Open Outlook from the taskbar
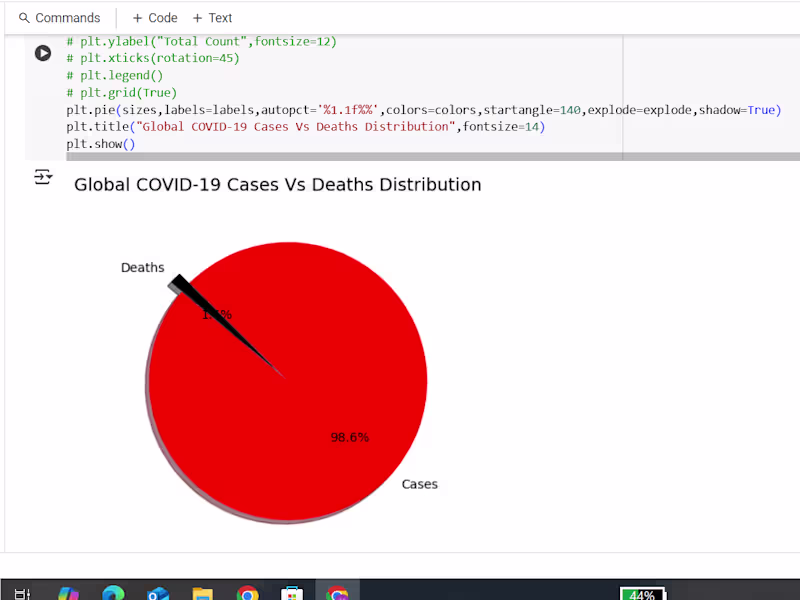Viewport: 800px width, 600px height. pos(157,592)
